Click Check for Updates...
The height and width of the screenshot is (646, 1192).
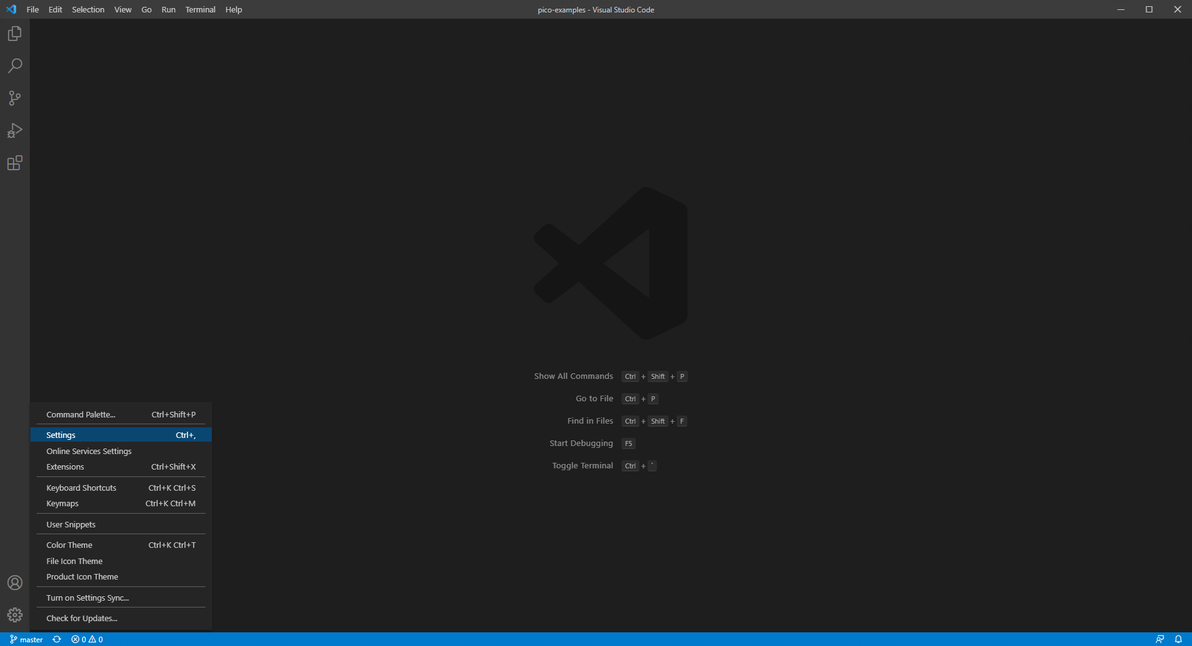pyautogui.click(x=121, y=618)
